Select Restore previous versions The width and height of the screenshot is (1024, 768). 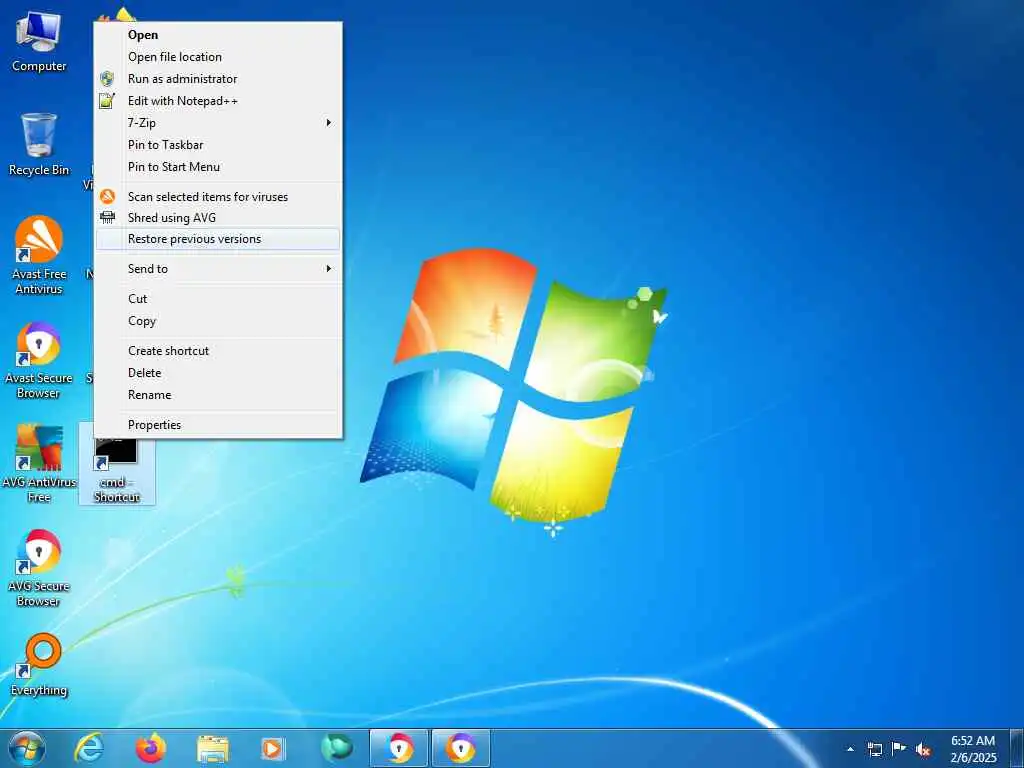click(218, 239)
